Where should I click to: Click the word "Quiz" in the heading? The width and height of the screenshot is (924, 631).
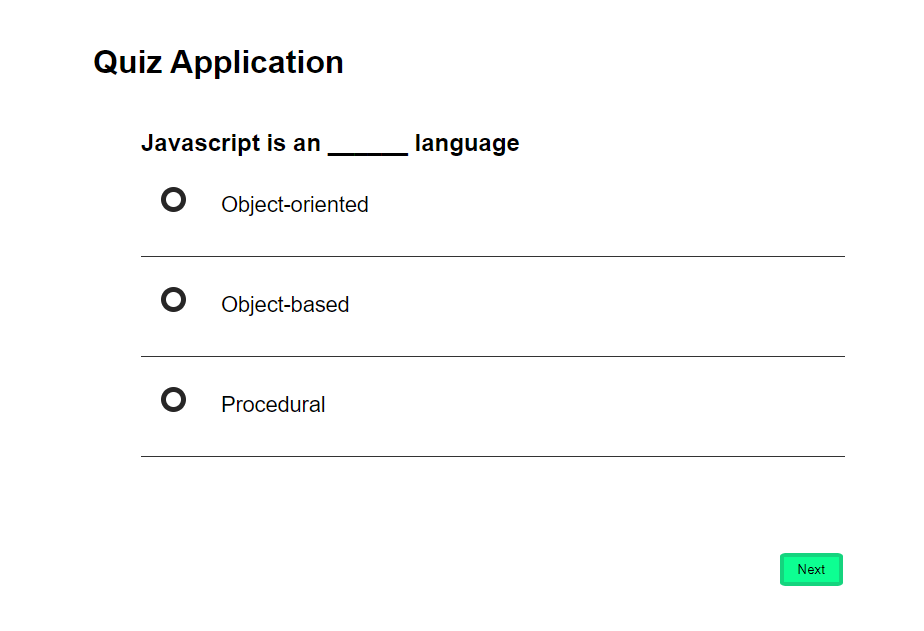127,62
